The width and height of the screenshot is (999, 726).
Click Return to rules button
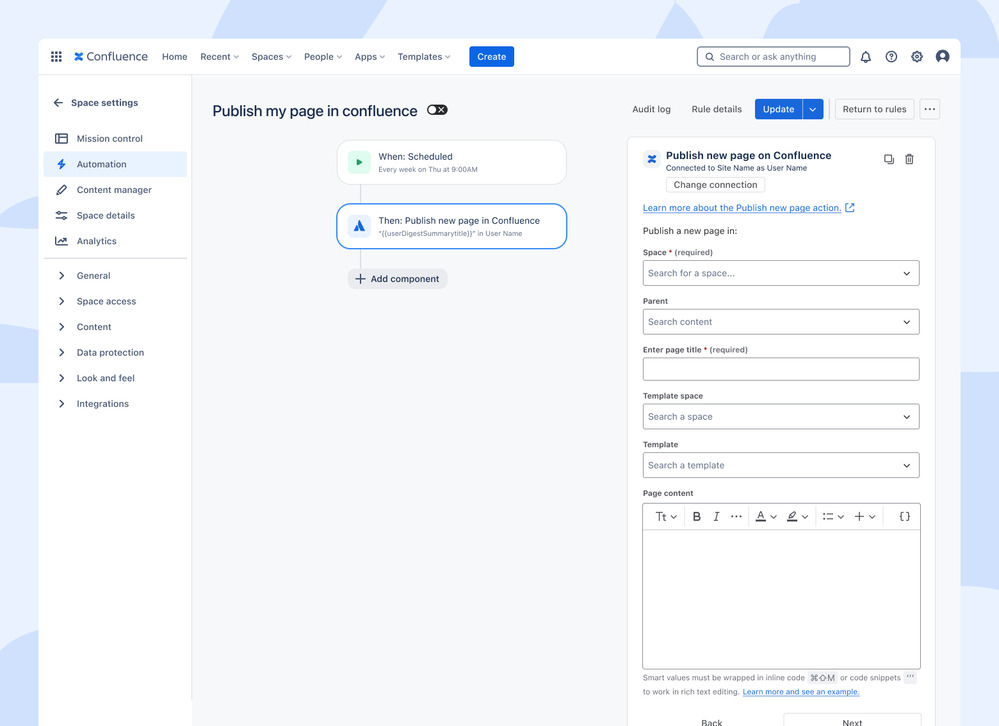coord(874,109)
